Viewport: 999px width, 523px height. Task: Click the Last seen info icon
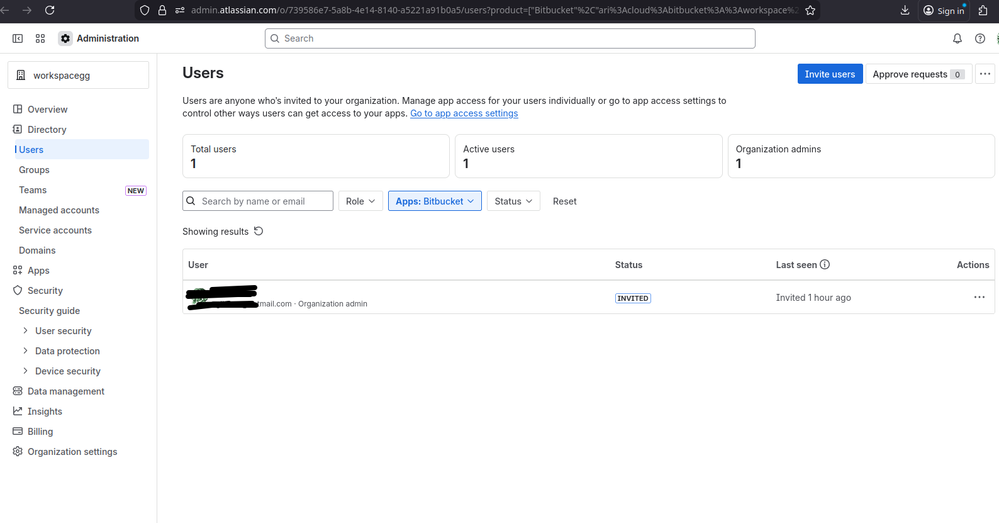(824, 264)
